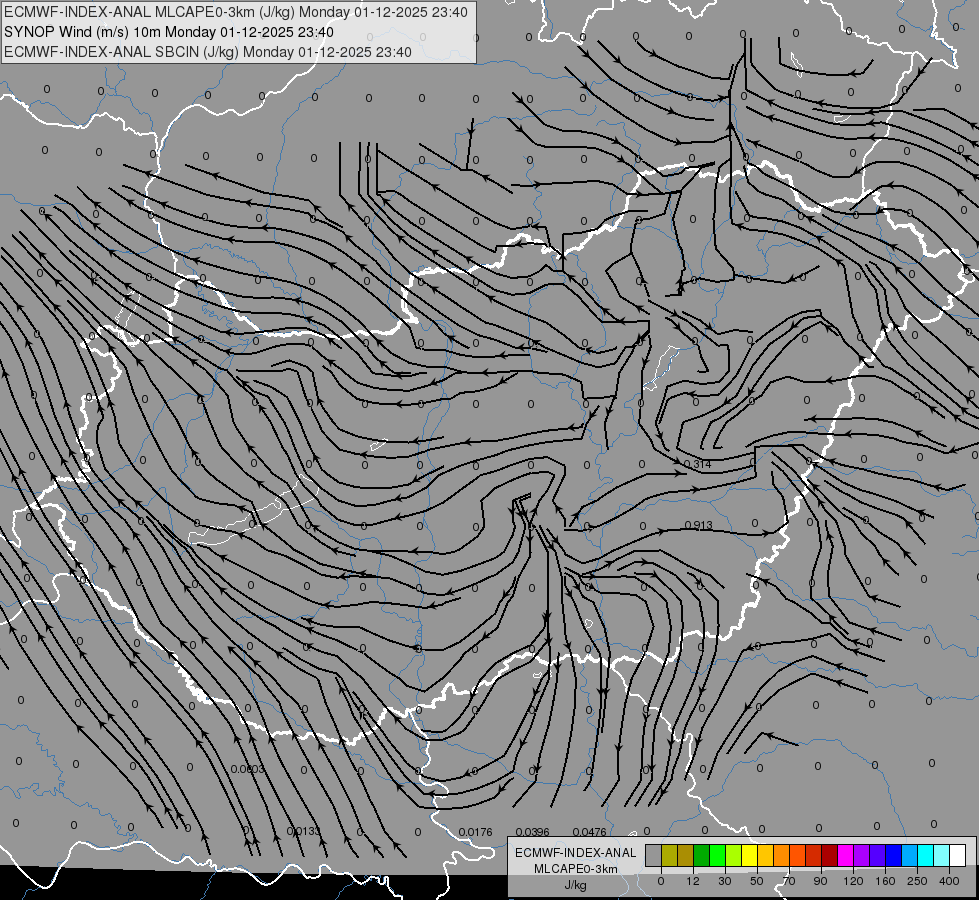Select the 0.0133 grid value
979x900 pixels.
point(303,831)
